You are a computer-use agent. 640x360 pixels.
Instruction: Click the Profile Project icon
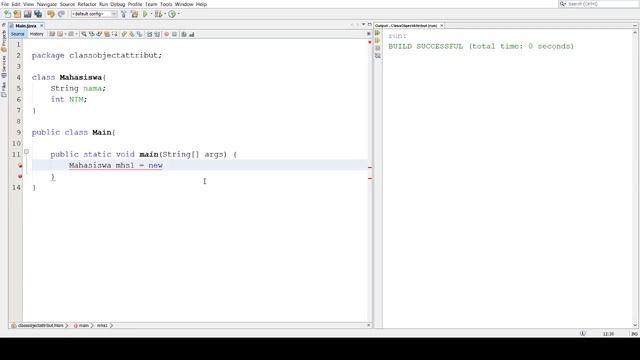[172, 14]
